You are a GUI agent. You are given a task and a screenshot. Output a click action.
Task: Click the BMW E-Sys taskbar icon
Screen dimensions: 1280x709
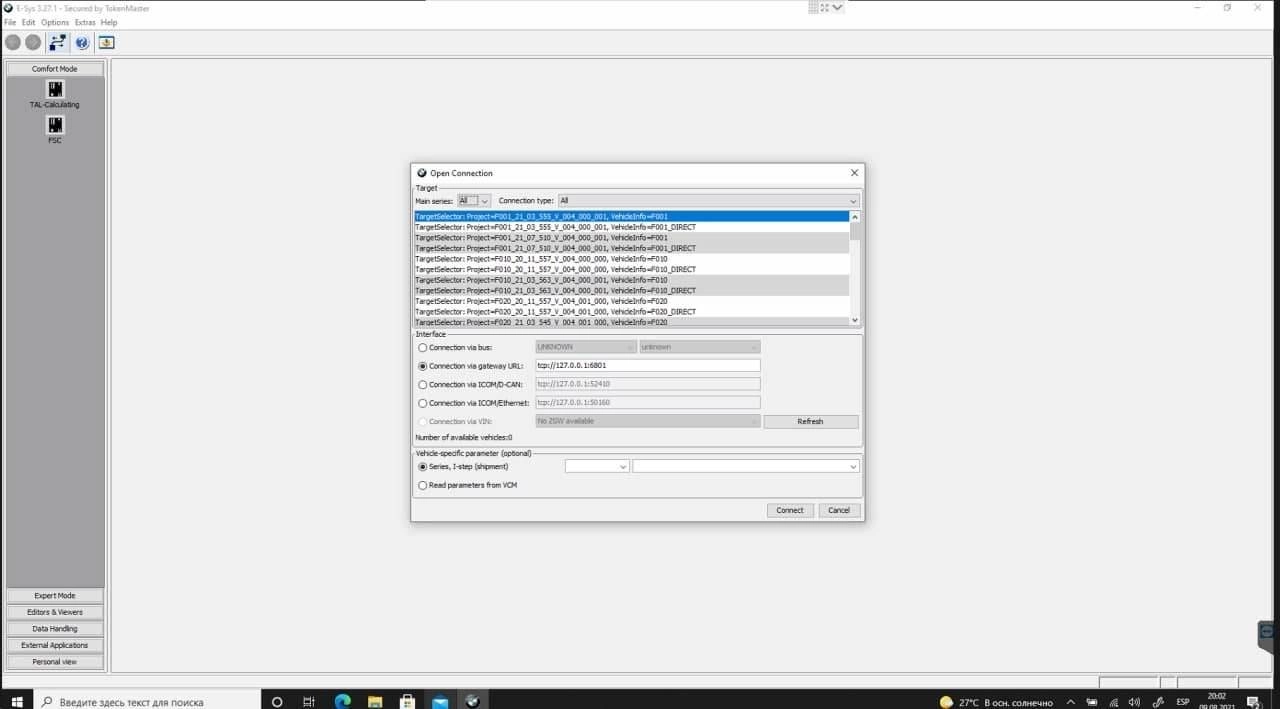tap(472, 702)
